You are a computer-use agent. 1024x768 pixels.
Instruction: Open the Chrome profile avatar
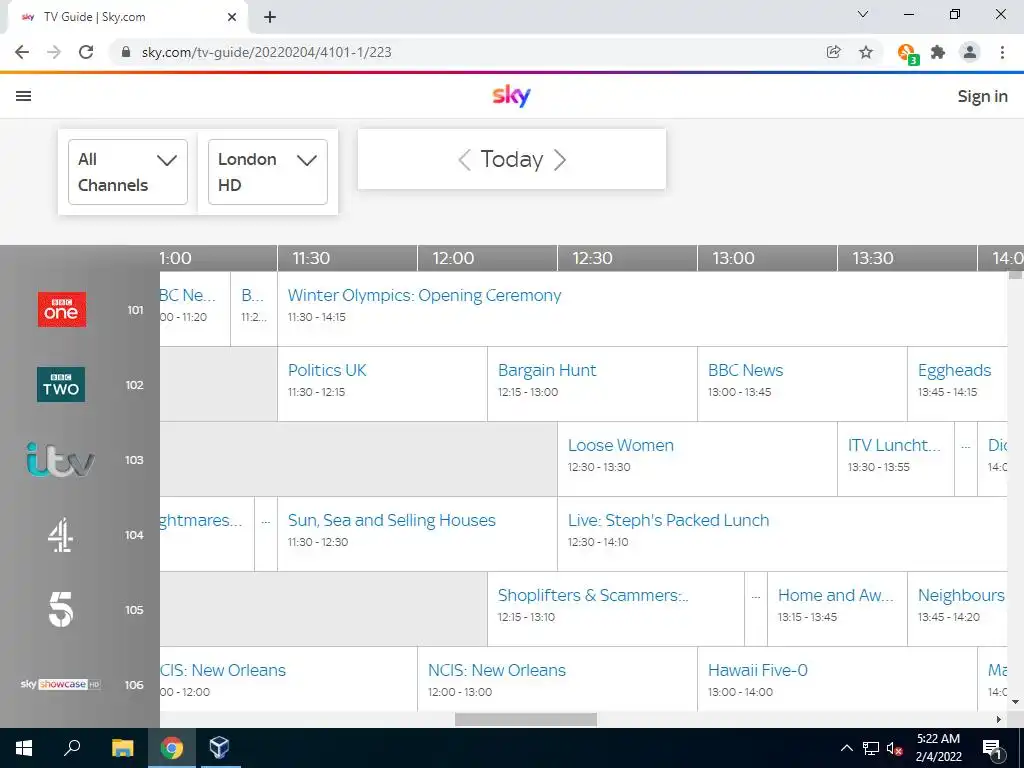[970, 52]
